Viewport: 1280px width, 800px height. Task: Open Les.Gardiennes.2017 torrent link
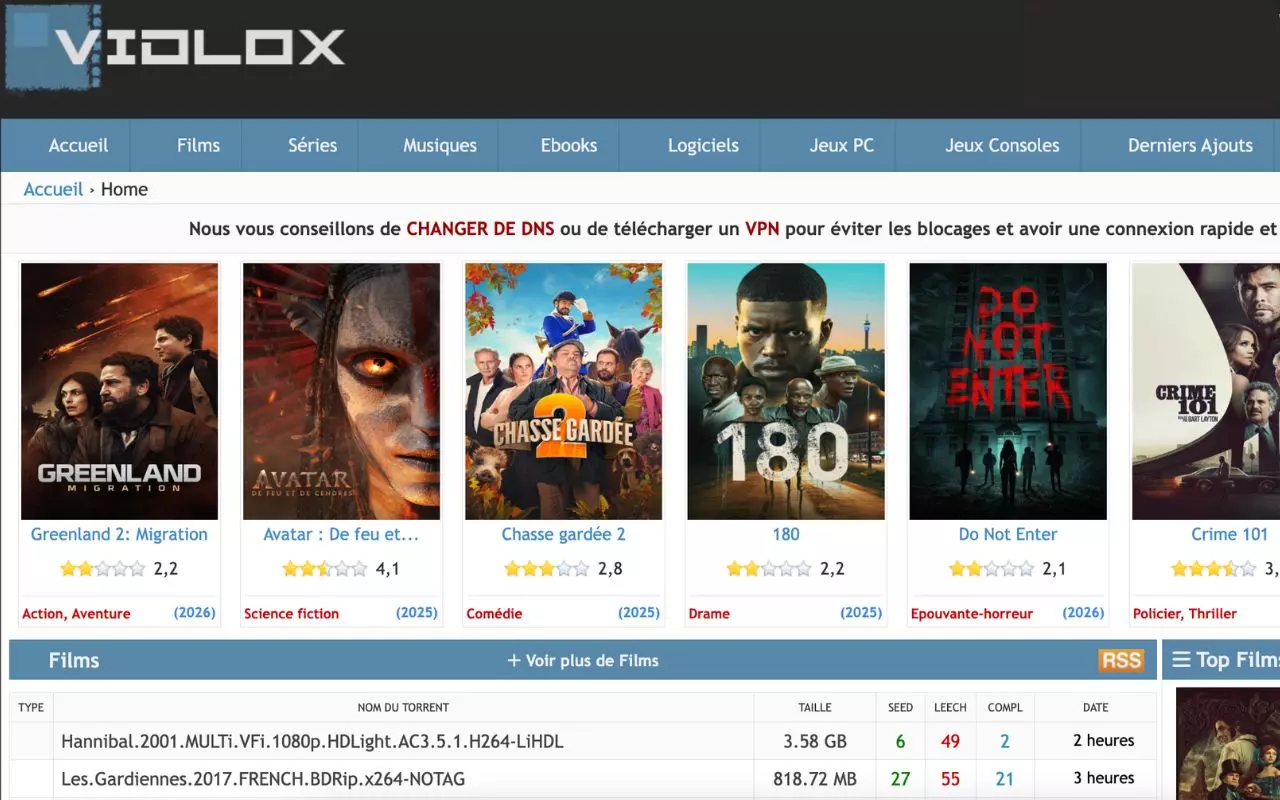pyautogui.click(x=263, y=779)
